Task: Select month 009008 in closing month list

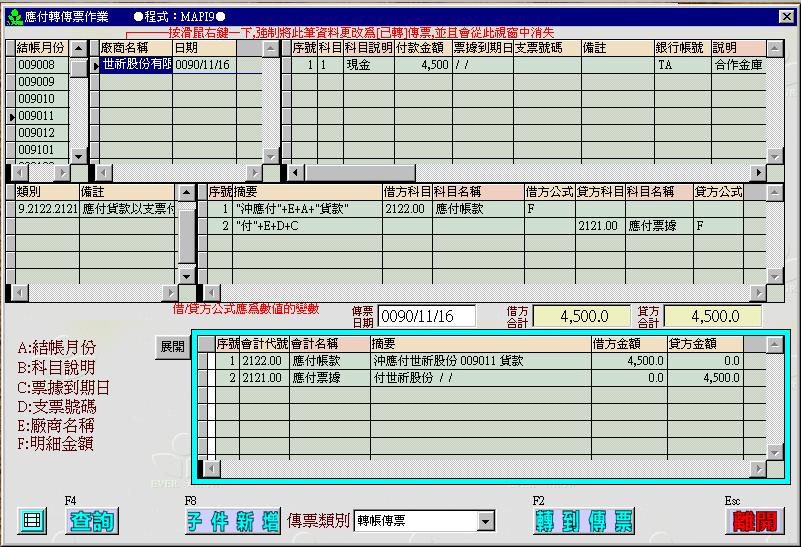Action: click(37, 65)
